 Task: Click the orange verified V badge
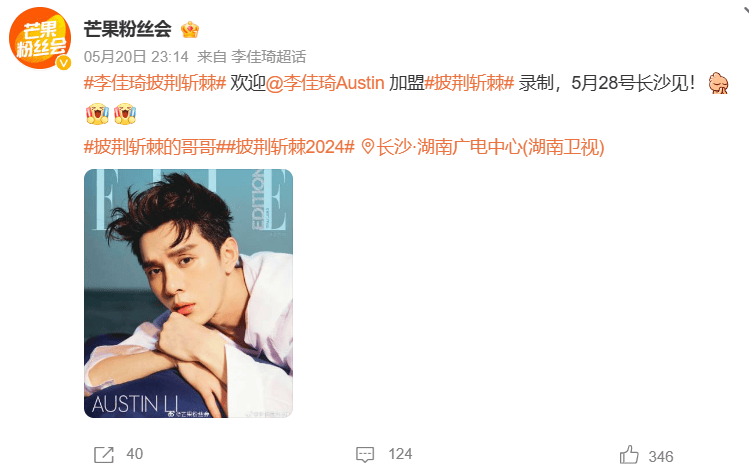click(64, 63)
